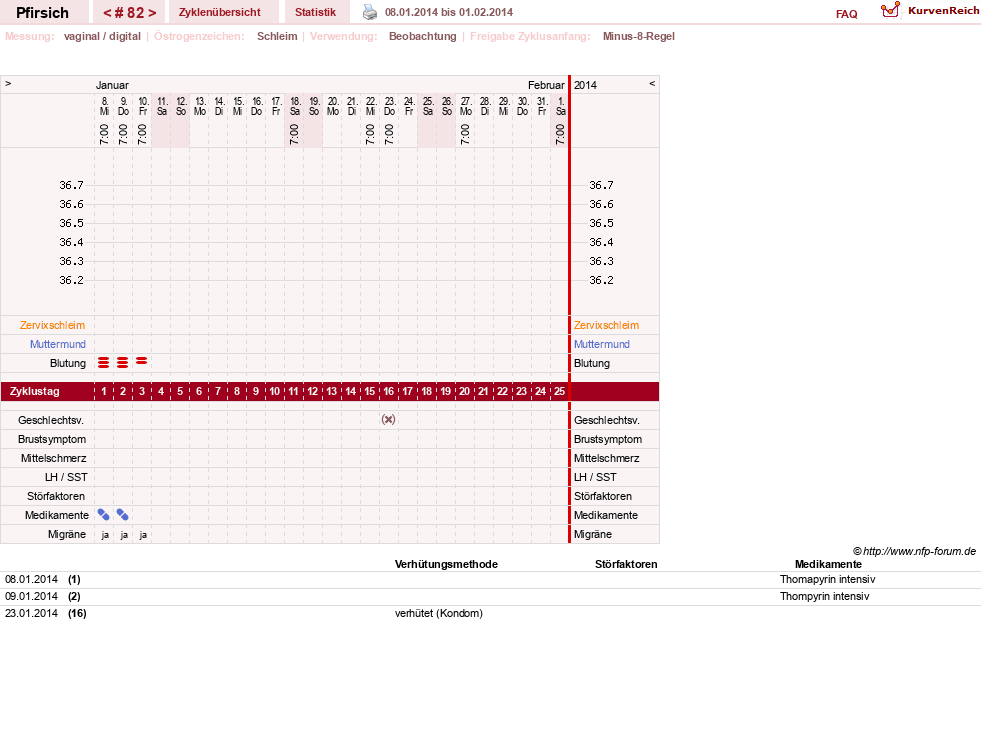Viewport: 981px width, 743px height.
Task: Click the bleeding marker on cycle day 1
Action: pyautogui.click(x=104, y=363)
